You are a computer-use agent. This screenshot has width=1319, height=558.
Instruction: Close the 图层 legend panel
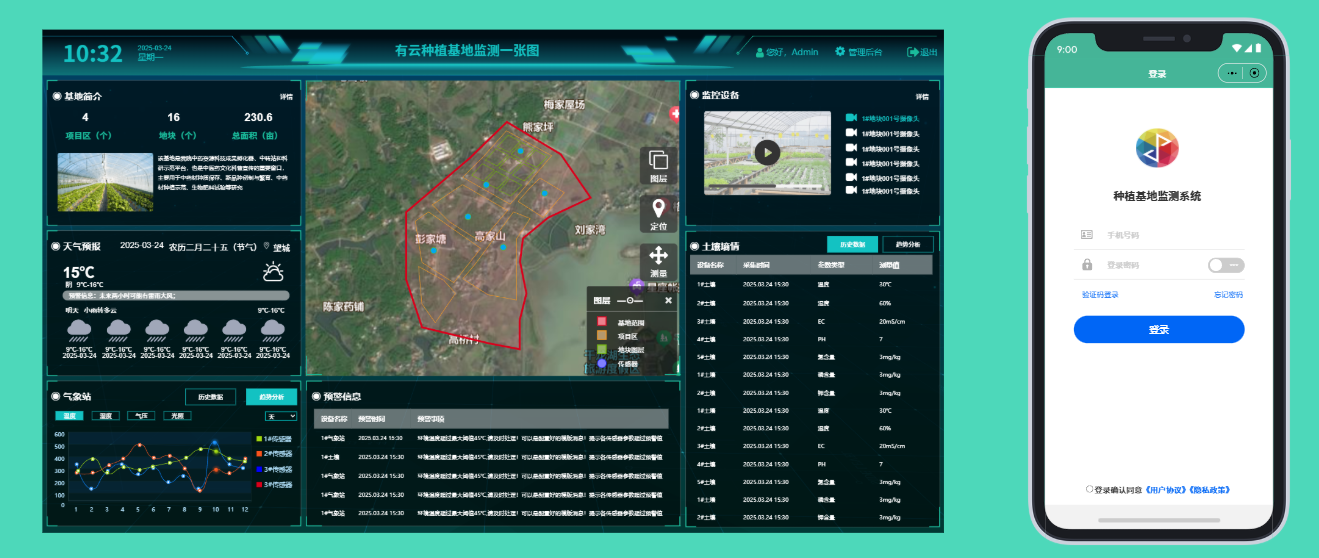[x=668, y=300]
